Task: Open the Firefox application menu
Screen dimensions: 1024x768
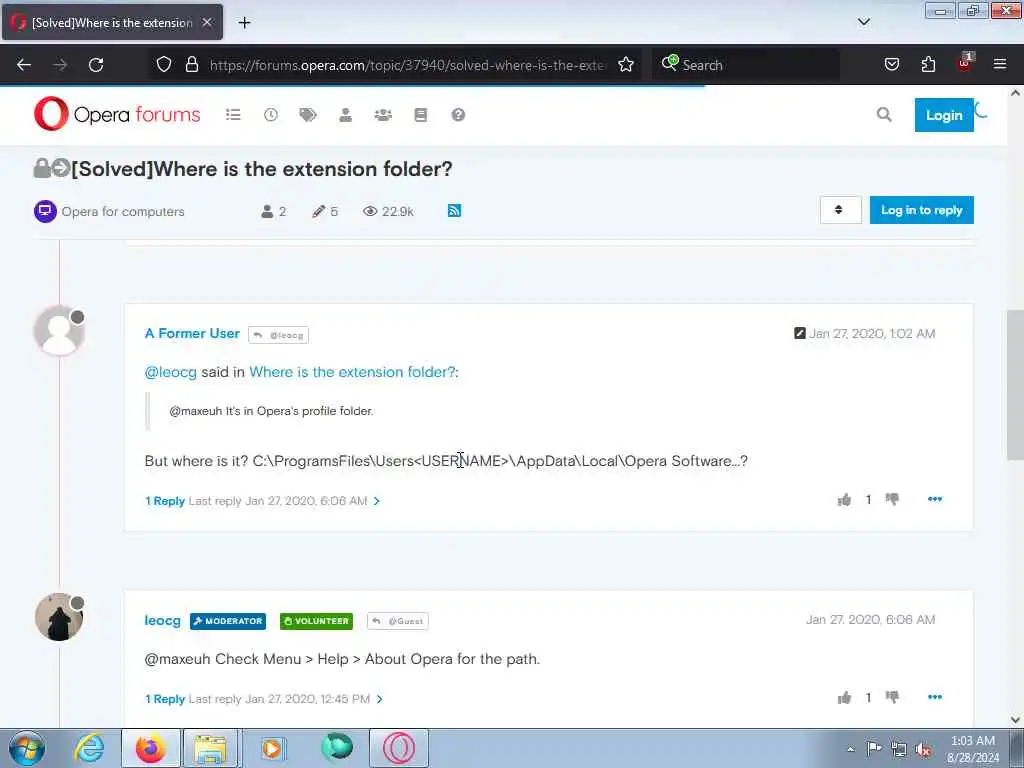Action: pos(1000,64)
